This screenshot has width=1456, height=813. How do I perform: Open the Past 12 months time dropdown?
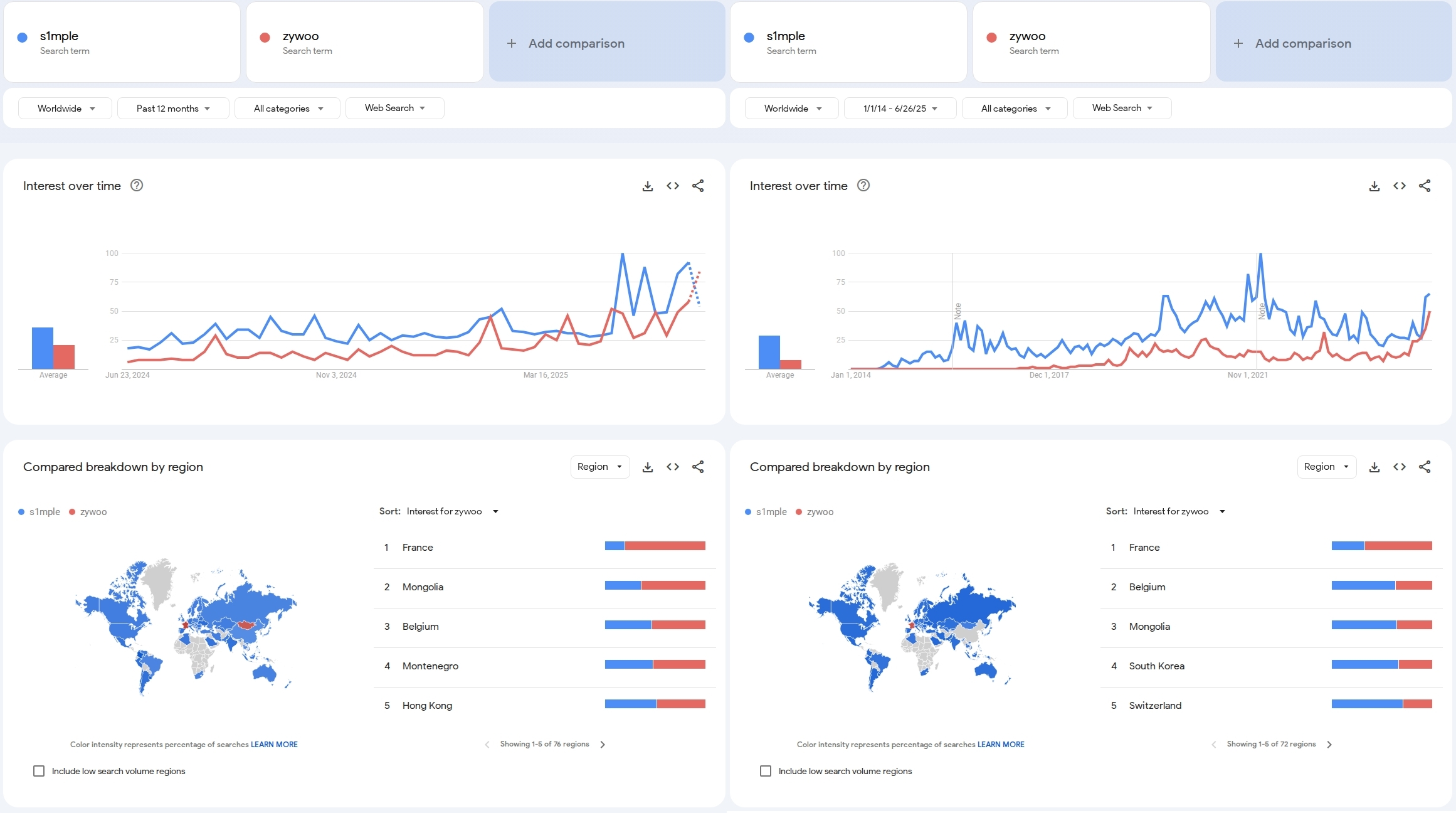pos(173,108)
